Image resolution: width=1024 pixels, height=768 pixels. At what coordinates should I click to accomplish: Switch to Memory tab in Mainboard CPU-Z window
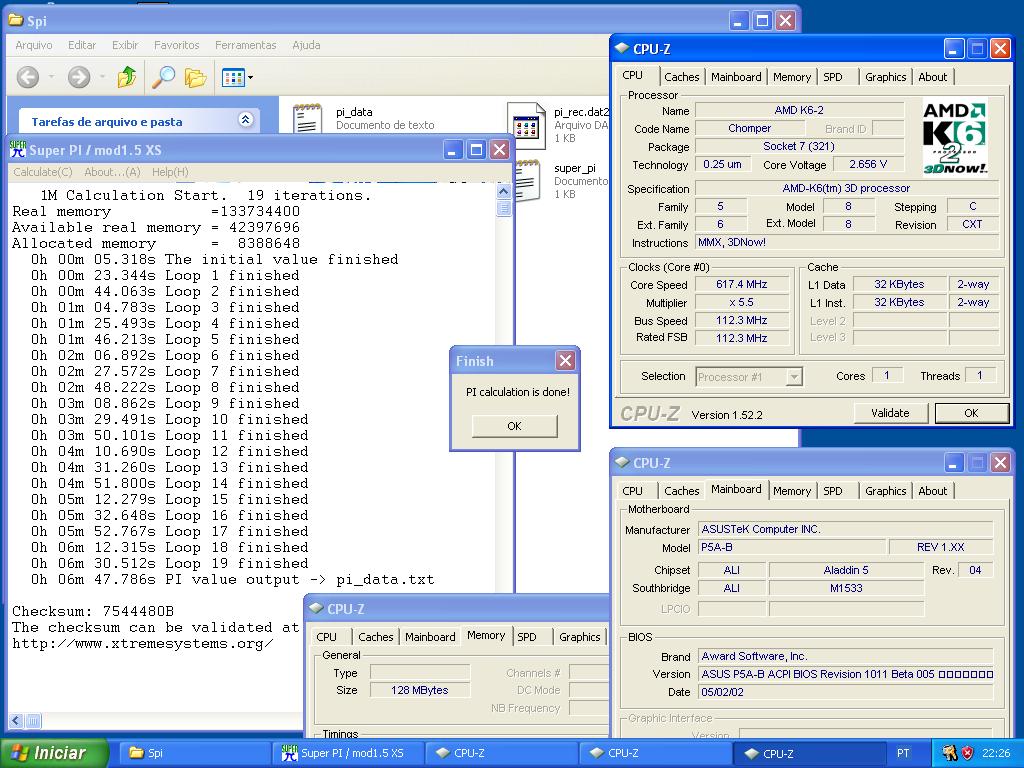click(x=792, y=490)
